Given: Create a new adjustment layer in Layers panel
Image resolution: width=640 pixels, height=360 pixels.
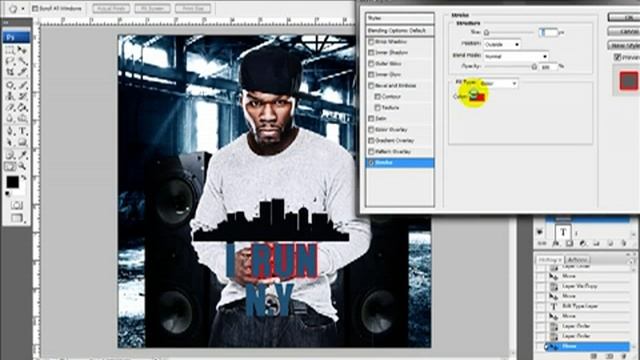Looking at the screenshot, I should click(583, 244).
